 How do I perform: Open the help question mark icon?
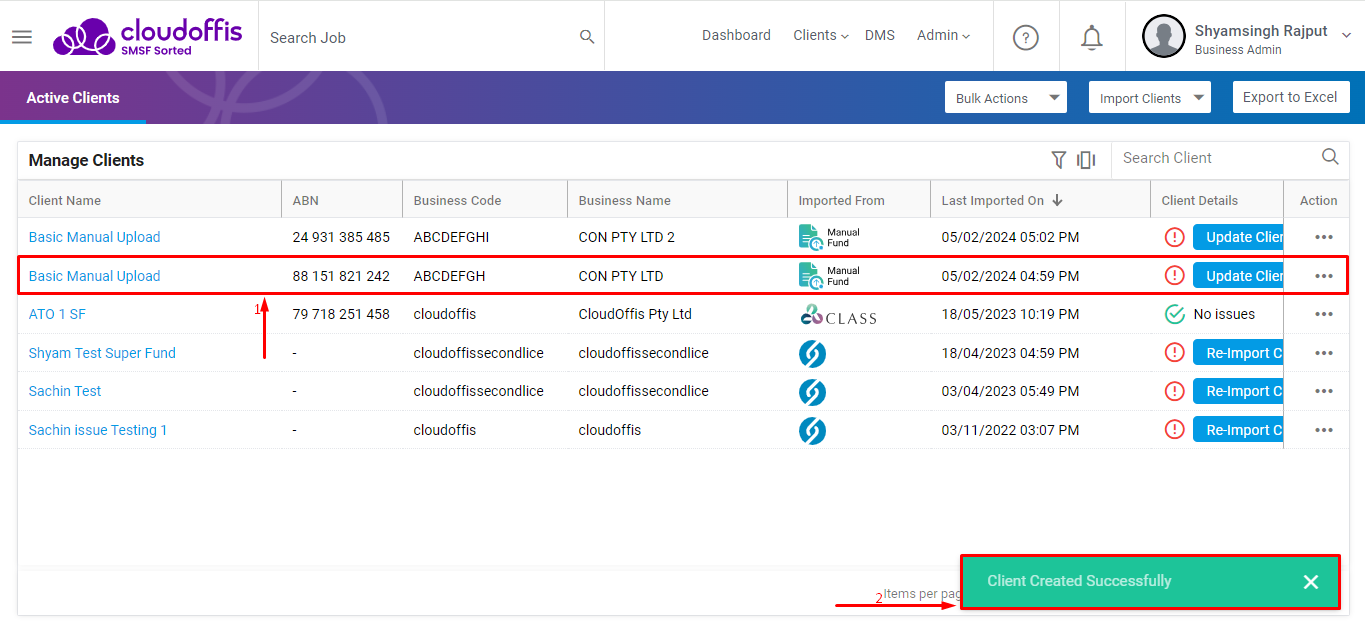(1025, 37)
